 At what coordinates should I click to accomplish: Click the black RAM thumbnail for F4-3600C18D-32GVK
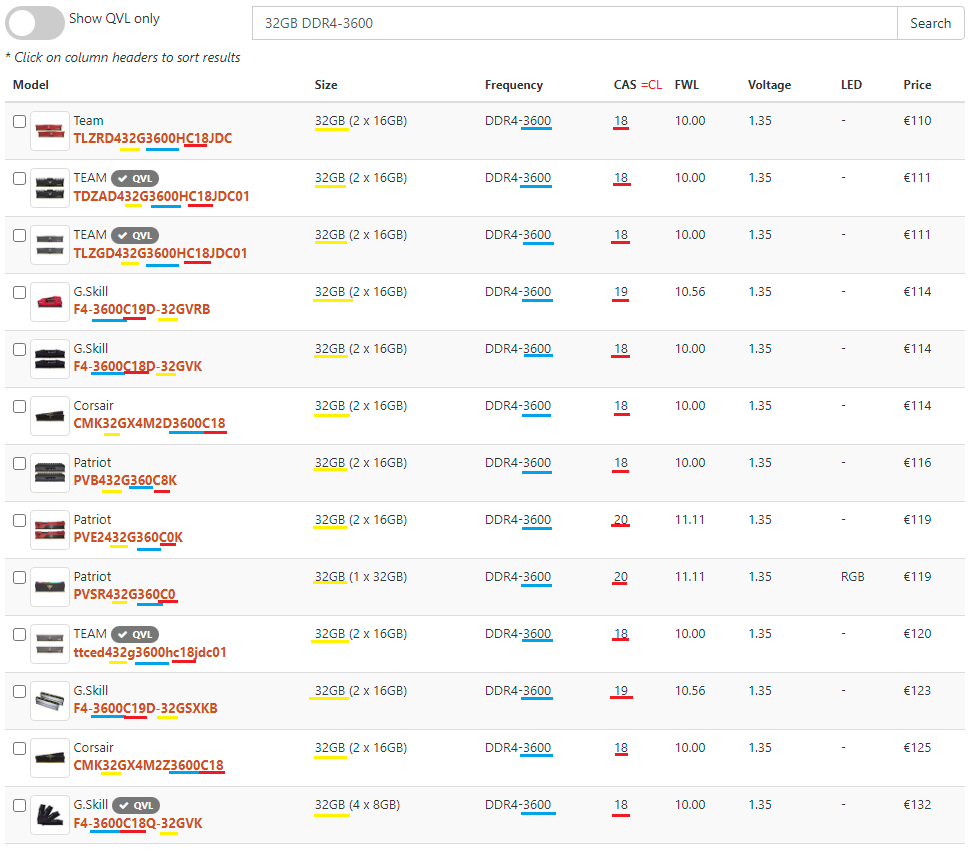click(x=50, y=359)
